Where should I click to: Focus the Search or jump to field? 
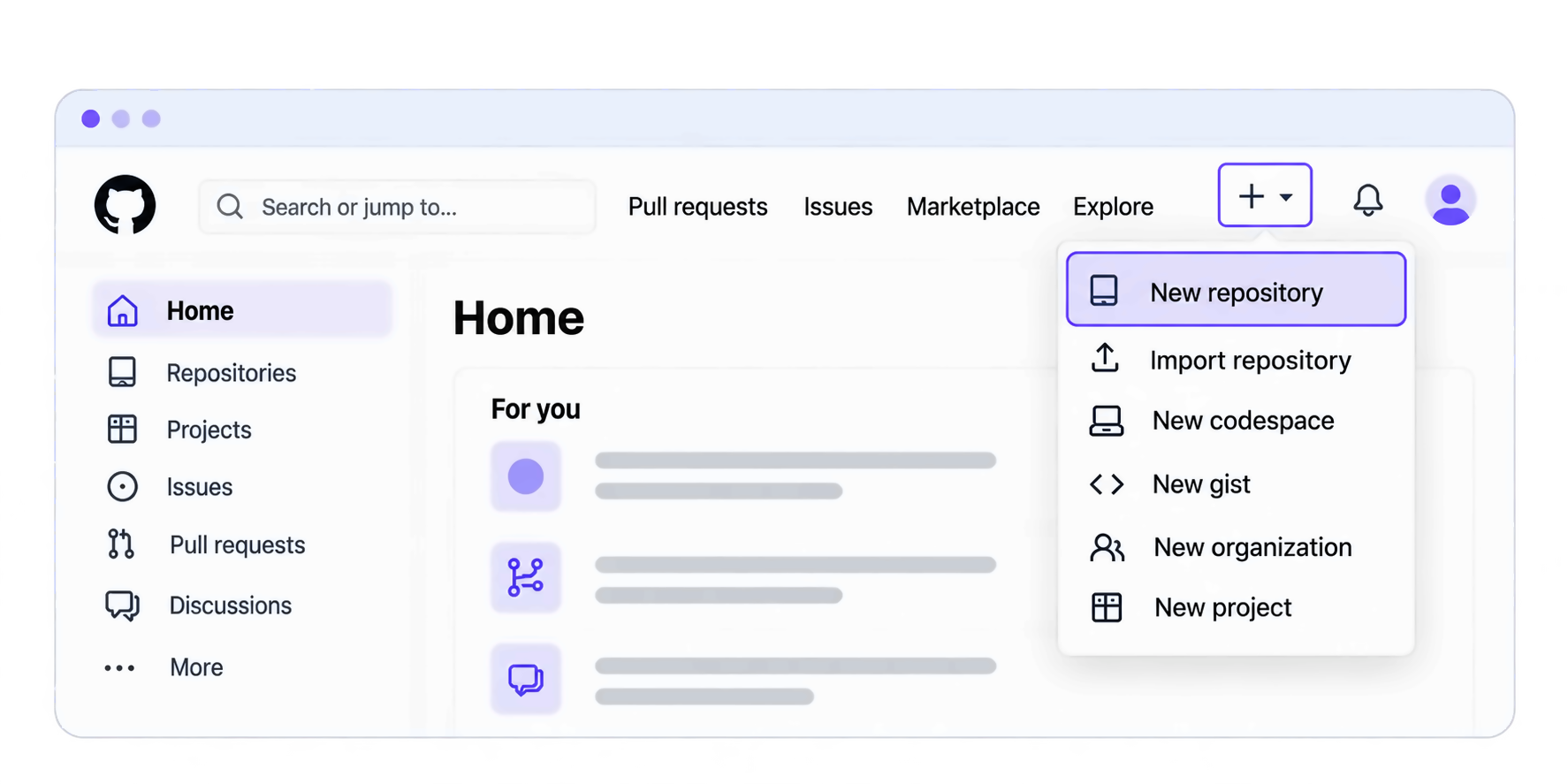pyautogui.click(x=397, y=207)
